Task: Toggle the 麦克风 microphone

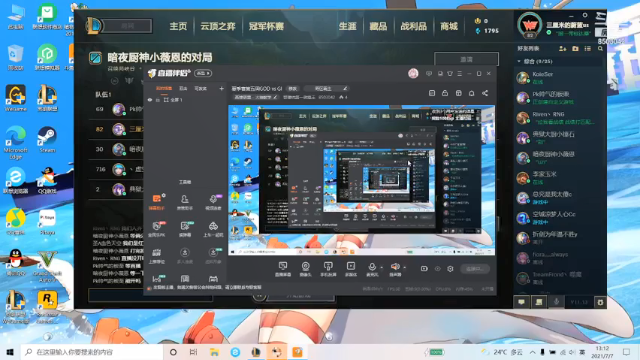Action: pos(372,269)
